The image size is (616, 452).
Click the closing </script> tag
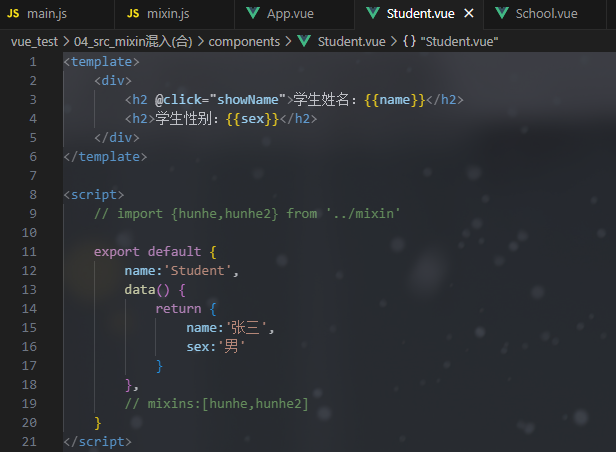pos(97,442)
